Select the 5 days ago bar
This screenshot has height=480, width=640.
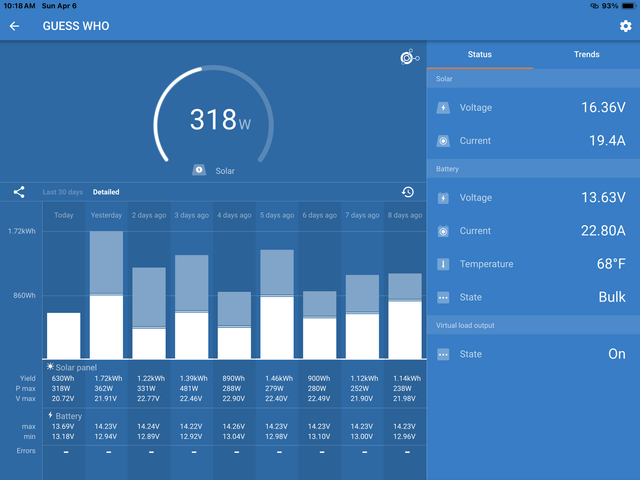click(277, 304)
